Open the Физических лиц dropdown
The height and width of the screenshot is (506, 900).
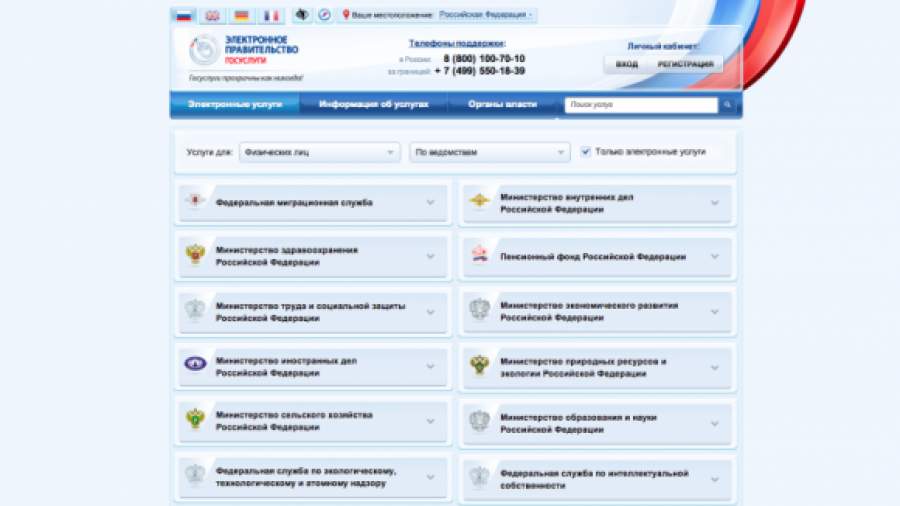pos(320,152)
